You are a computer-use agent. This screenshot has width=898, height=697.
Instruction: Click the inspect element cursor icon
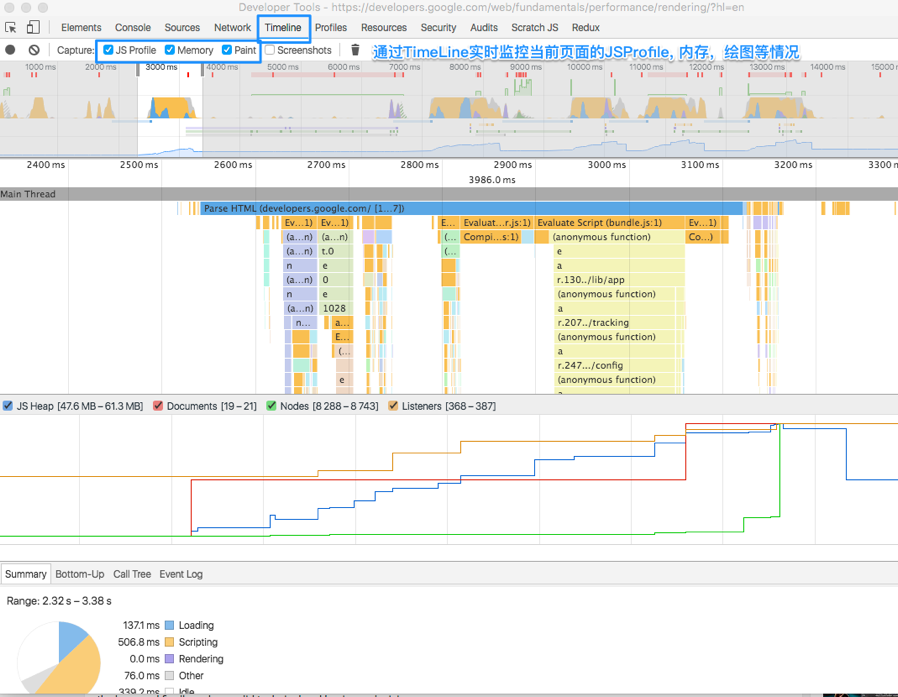(x=11, y=28)
